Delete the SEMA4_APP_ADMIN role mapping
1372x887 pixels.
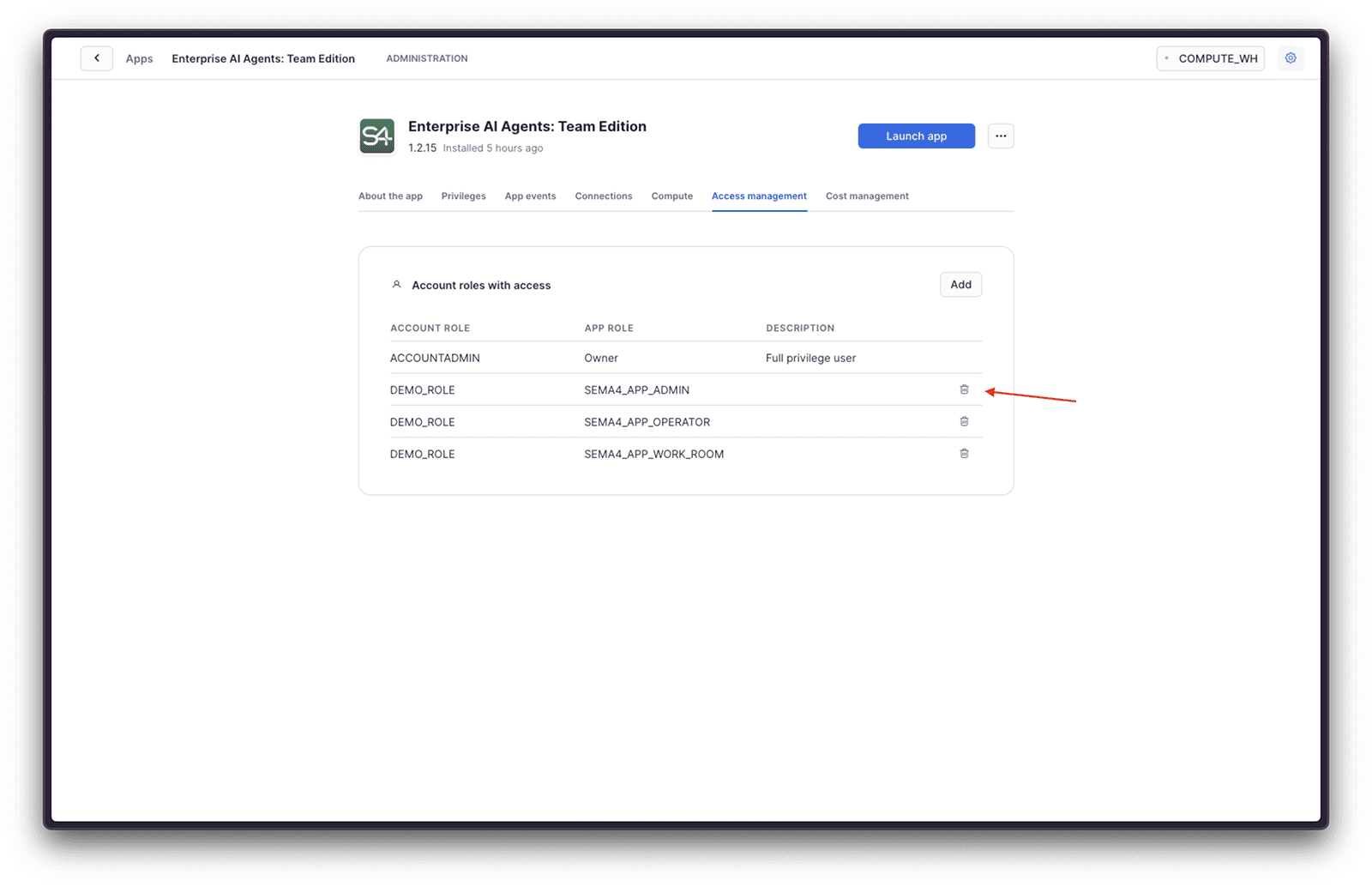point(964,389)
